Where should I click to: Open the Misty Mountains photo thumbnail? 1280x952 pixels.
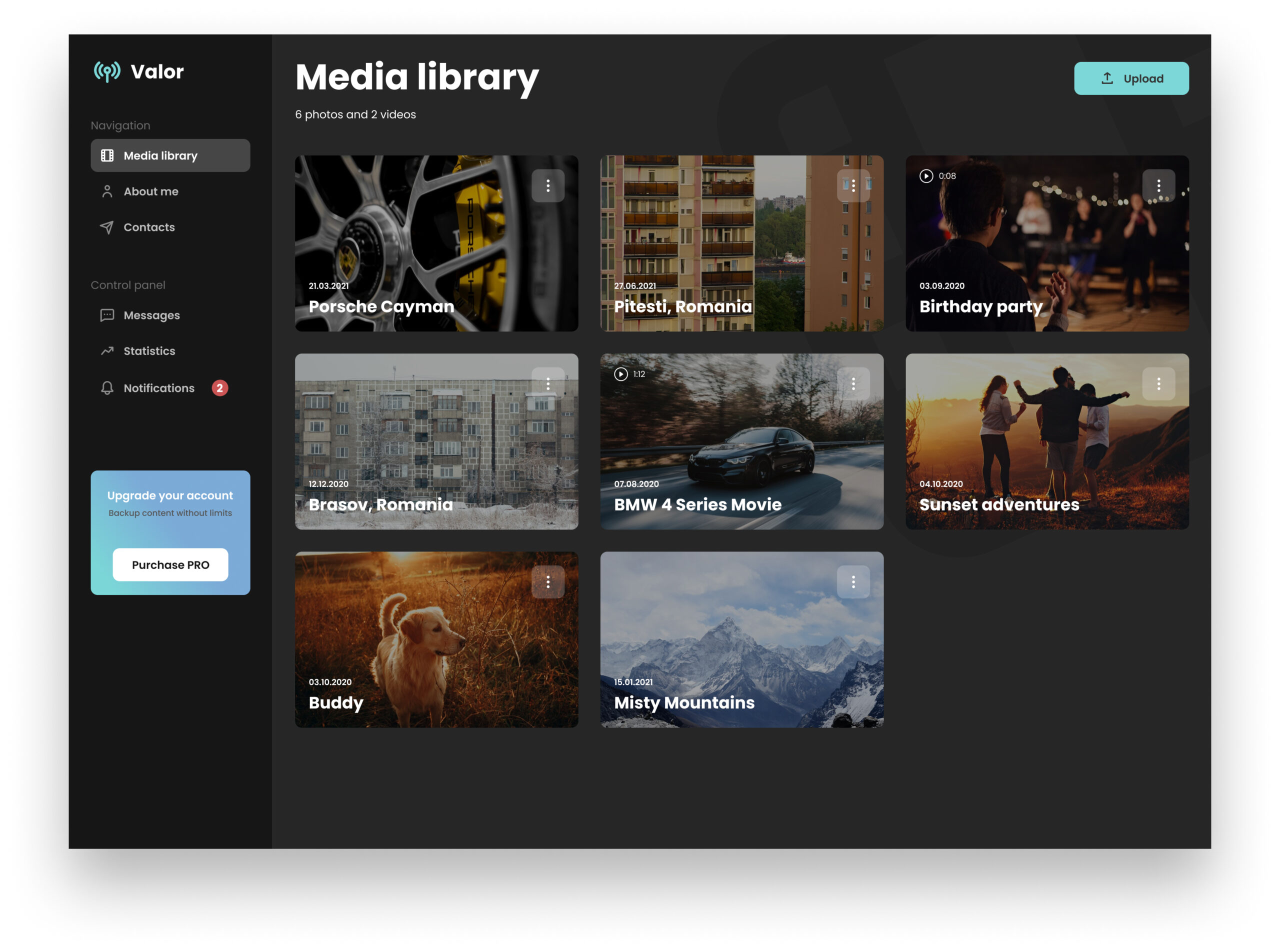point(741,639)
